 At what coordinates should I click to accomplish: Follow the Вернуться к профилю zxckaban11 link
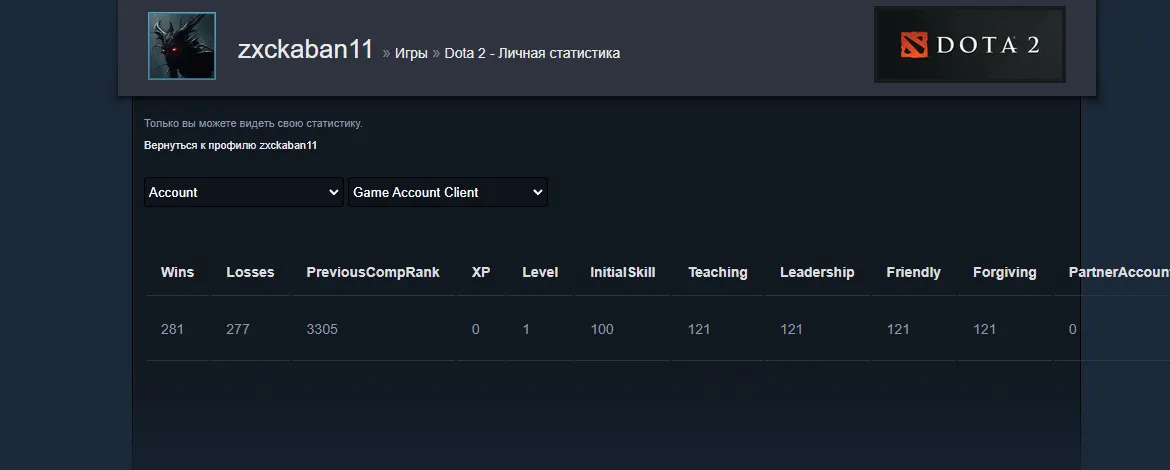(x=231, y=145)
